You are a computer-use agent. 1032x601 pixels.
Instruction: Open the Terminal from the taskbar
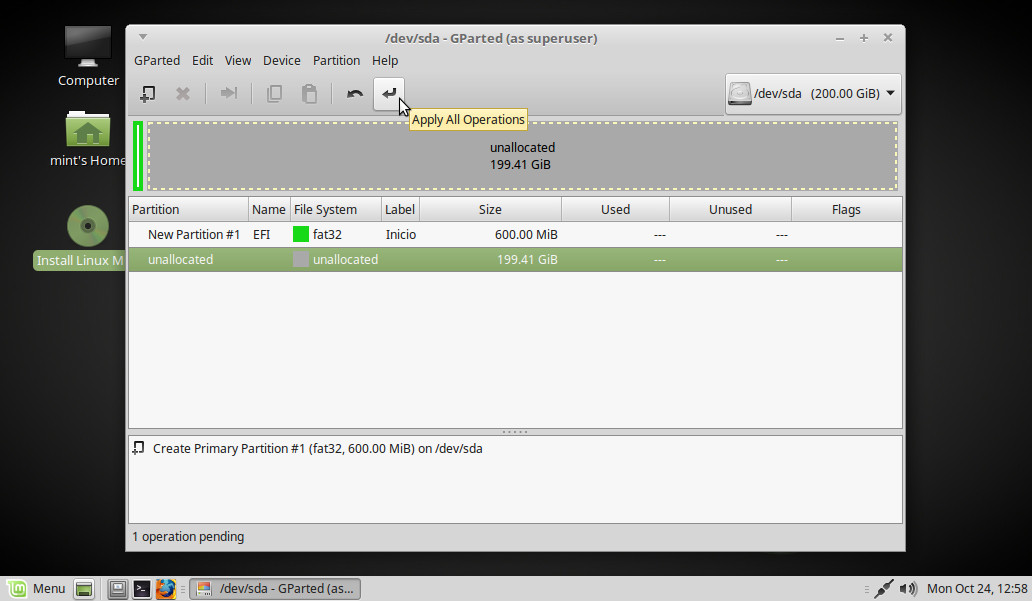[x=142, y=589]
